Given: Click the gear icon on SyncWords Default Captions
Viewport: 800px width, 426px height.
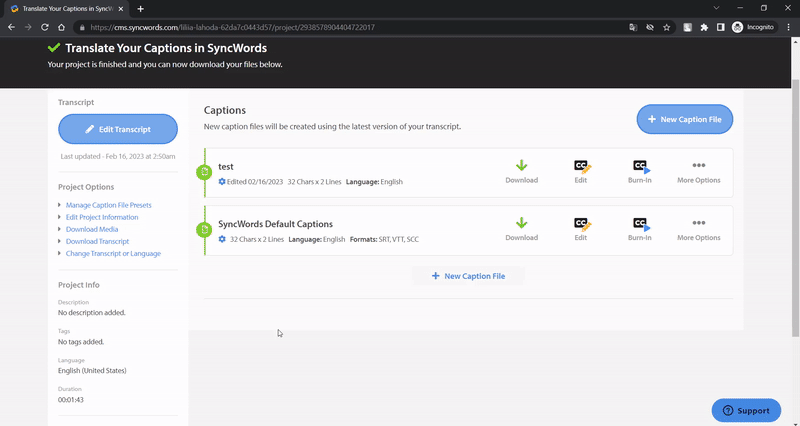Looking at the screenshot, I should pos(222,239).
